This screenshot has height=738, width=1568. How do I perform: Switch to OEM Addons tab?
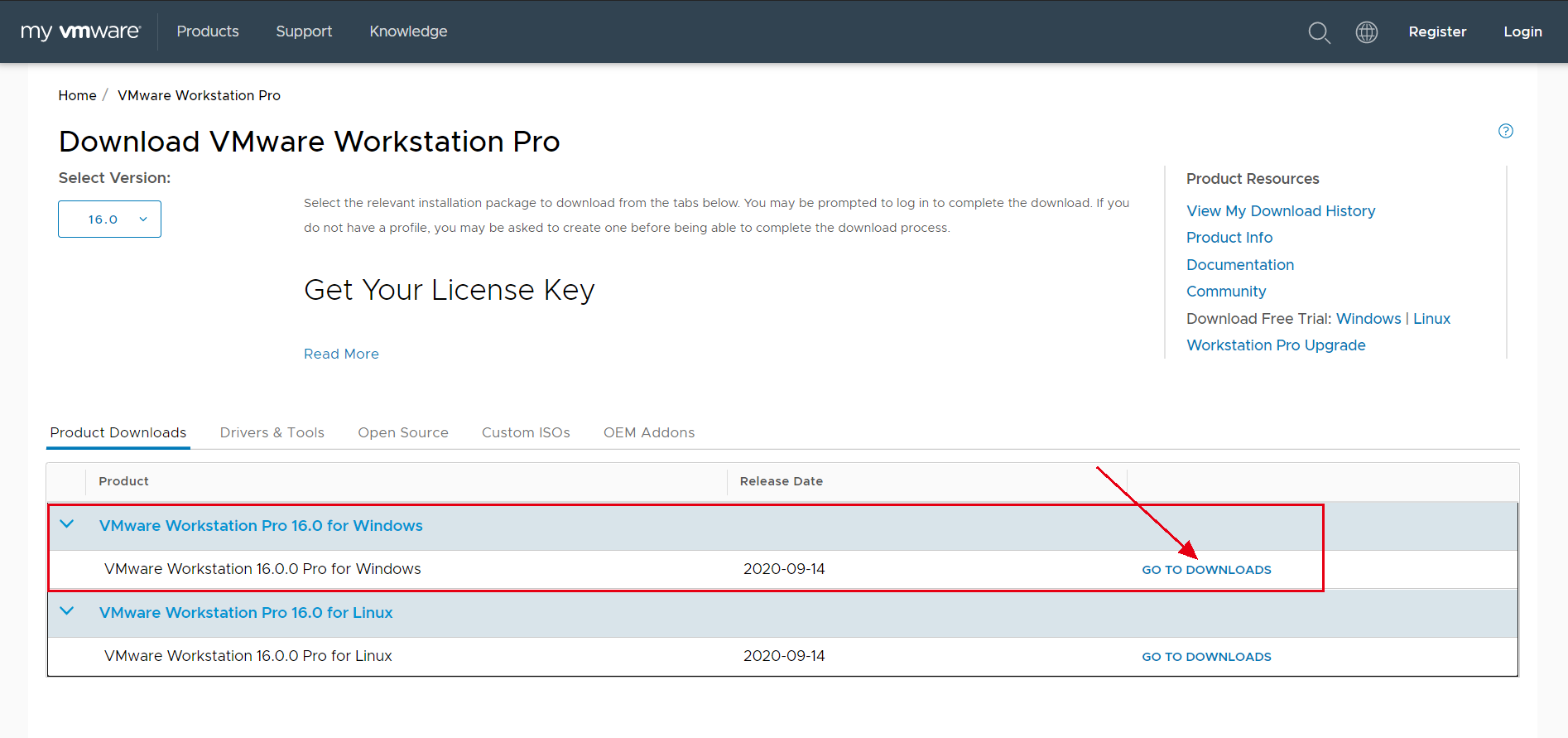[x=649, y=432]
